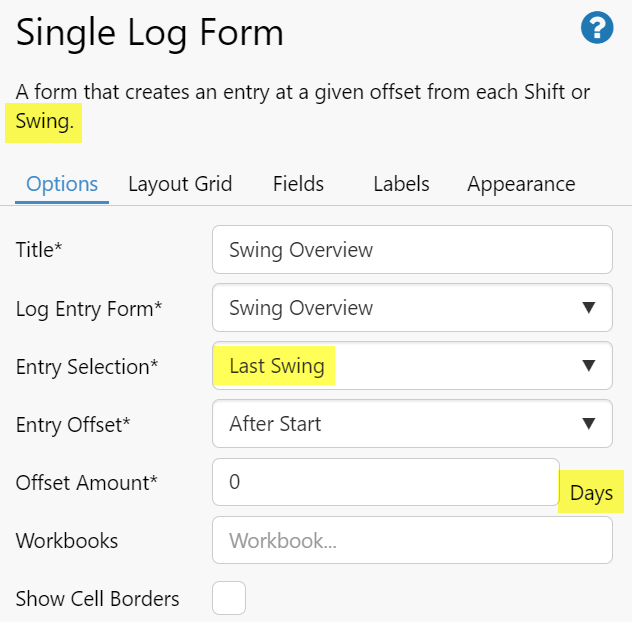Click the Days unit label
This screenshot has height=622, width=632.
tap(591, 494)
